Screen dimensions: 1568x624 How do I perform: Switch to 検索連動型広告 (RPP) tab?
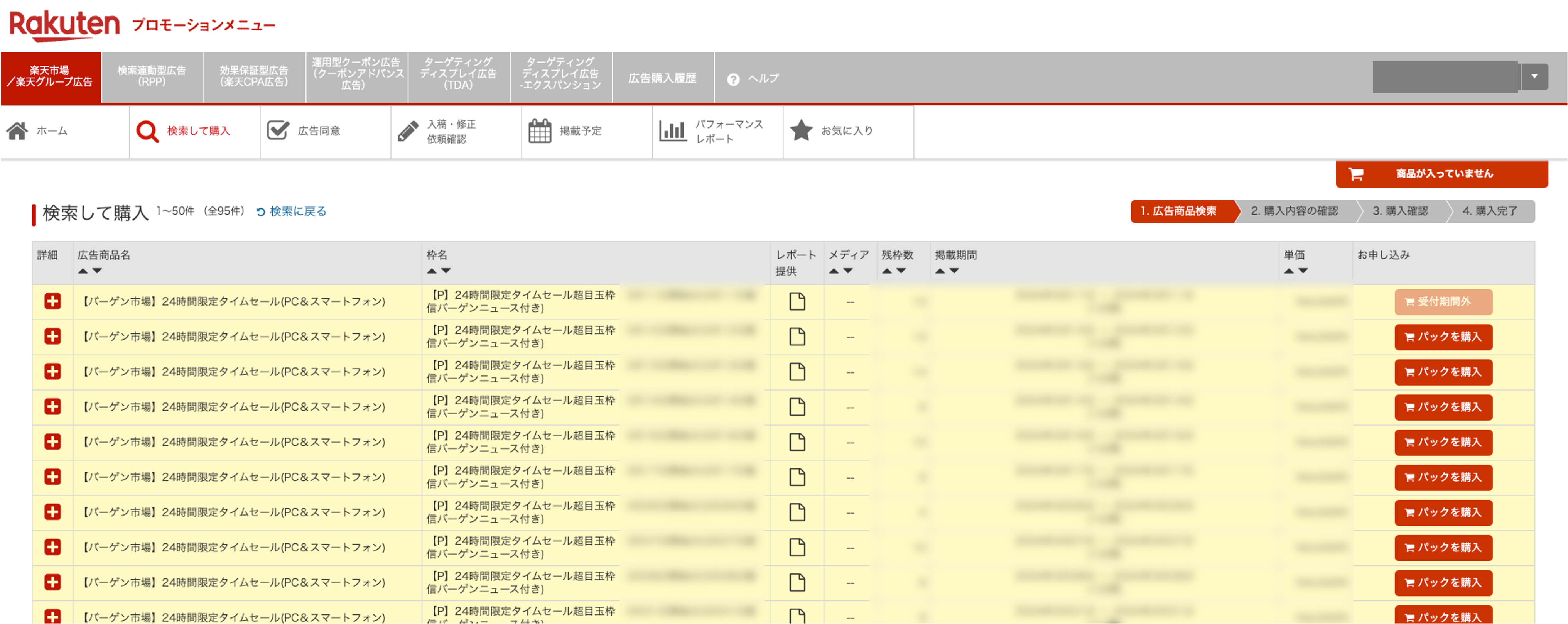[x=152, y=77]
